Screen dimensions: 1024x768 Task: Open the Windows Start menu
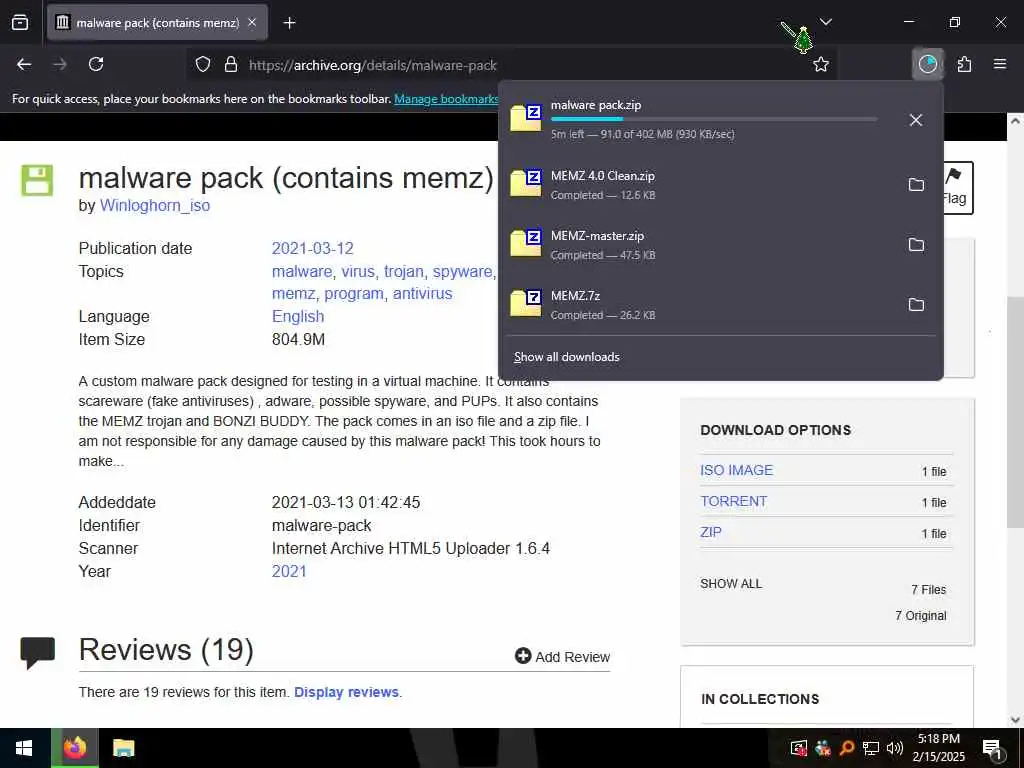(x=24, y=748)
